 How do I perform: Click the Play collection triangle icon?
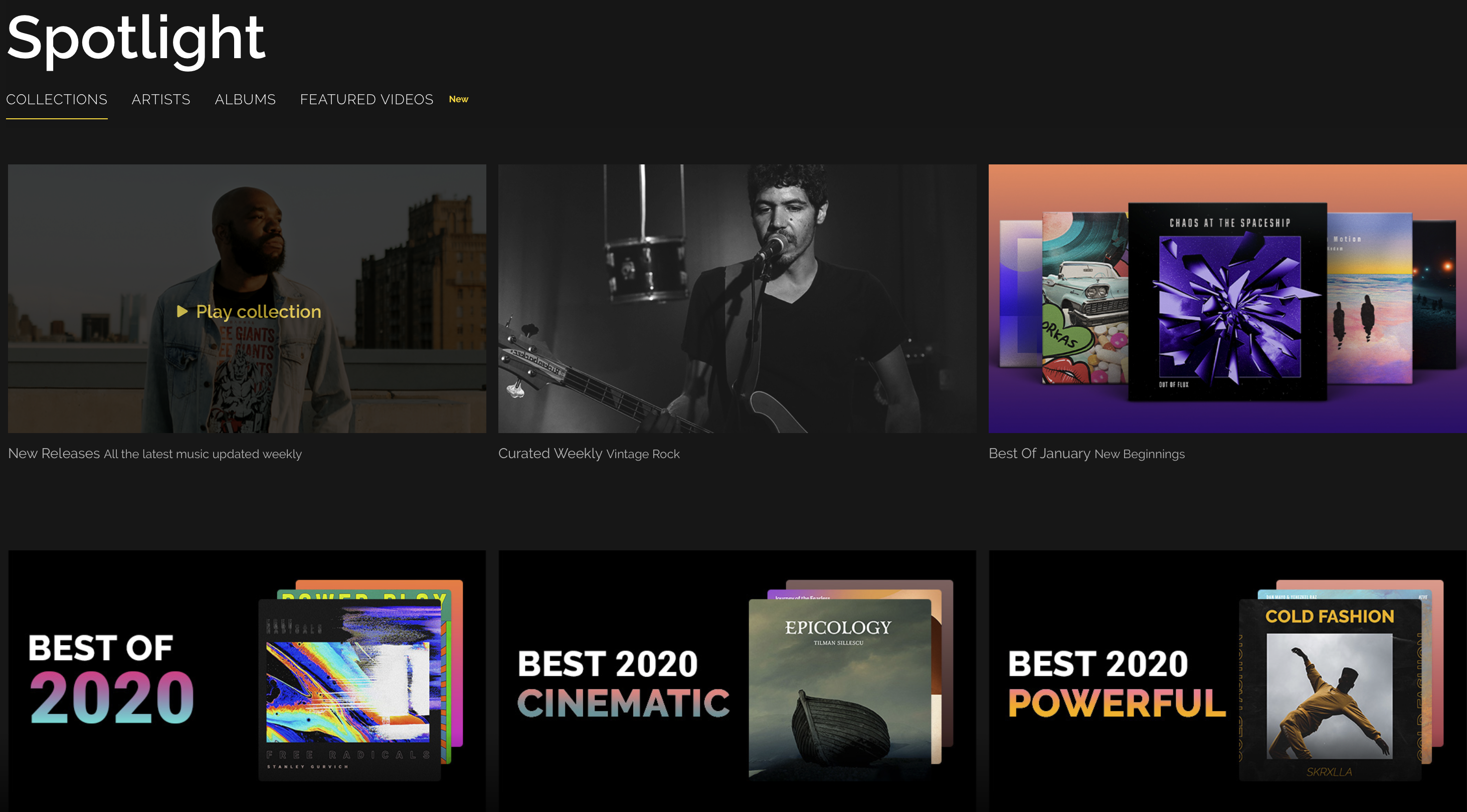pos(182,311)
